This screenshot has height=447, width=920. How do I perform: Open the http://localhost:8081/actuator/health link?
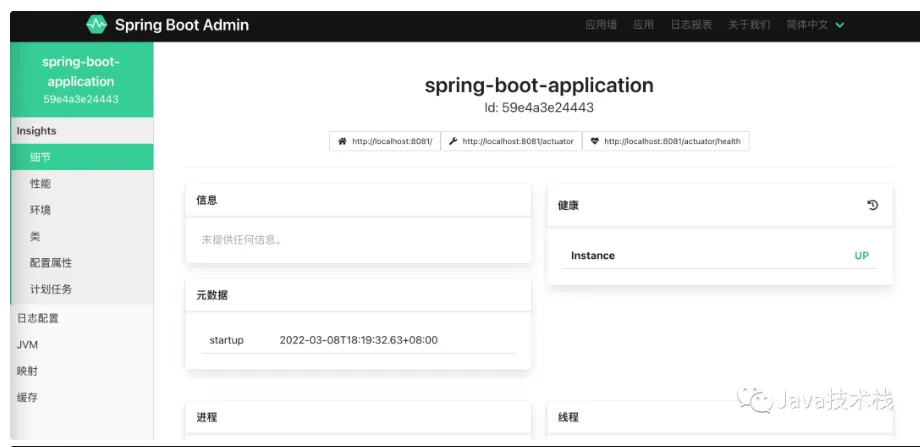[665, 141]
